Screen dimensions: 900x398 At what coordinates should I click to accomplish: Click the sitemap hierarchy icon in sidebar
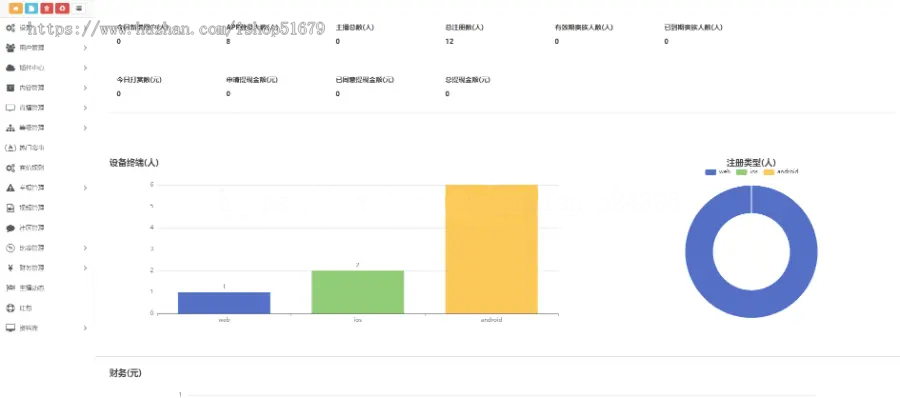pyautogui.click(x=10, y=127)
